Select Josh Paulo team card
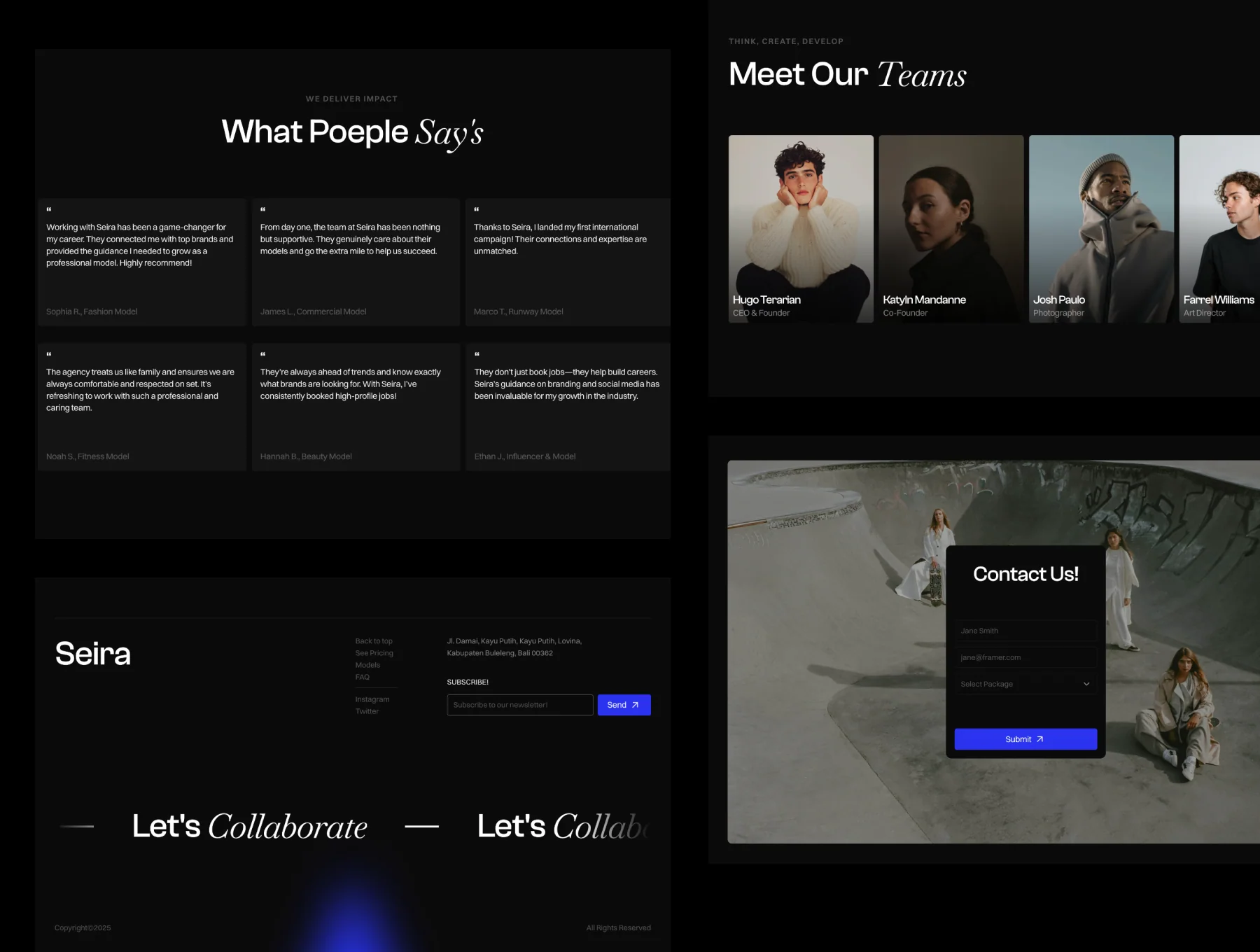 (x=1101, y=229)
